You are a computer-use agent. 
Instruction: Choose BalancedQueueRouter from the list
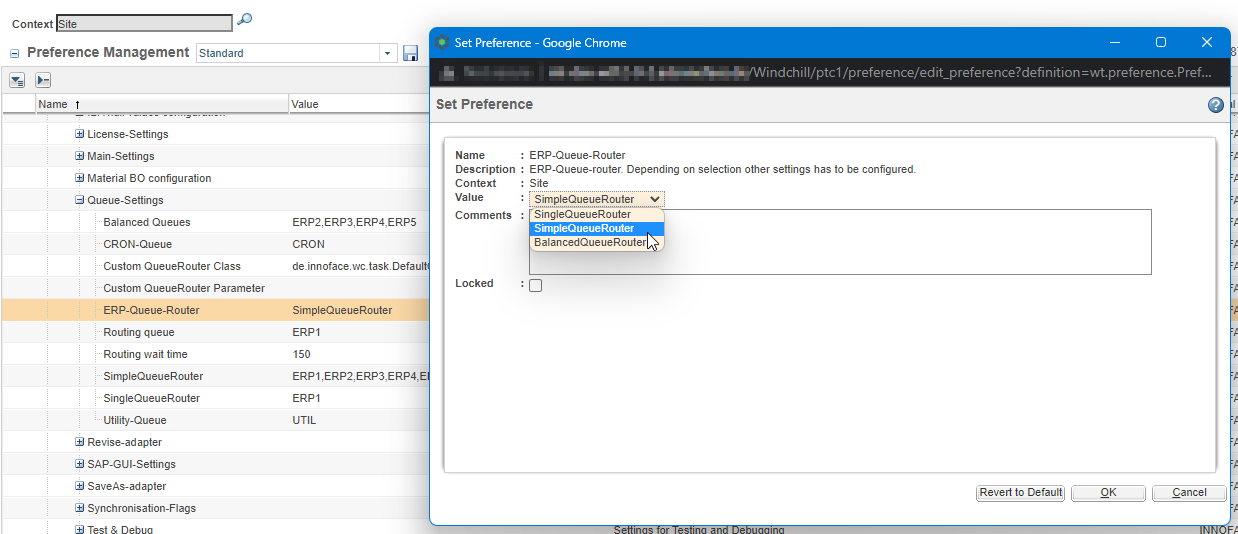click(x=589, y=242)
